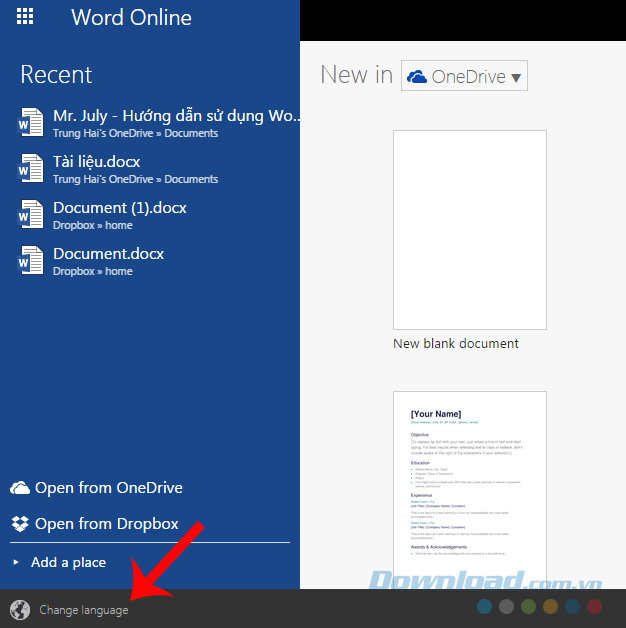The width and height of the screenshot is (626, 628).
Task: Select the résumé template thumbnail
Action: click(x=470, y=490)
